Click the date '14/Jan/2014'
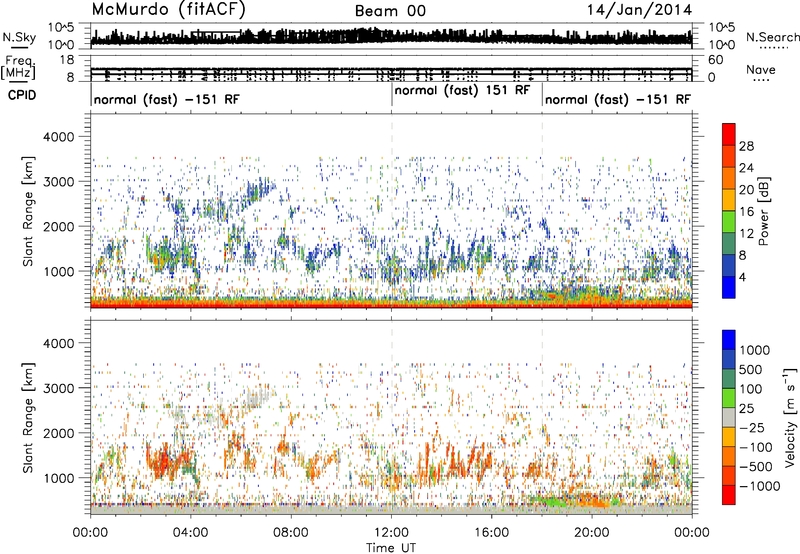Image resolution: width=800 pixels, height=554 pixels. click(639, 10)
